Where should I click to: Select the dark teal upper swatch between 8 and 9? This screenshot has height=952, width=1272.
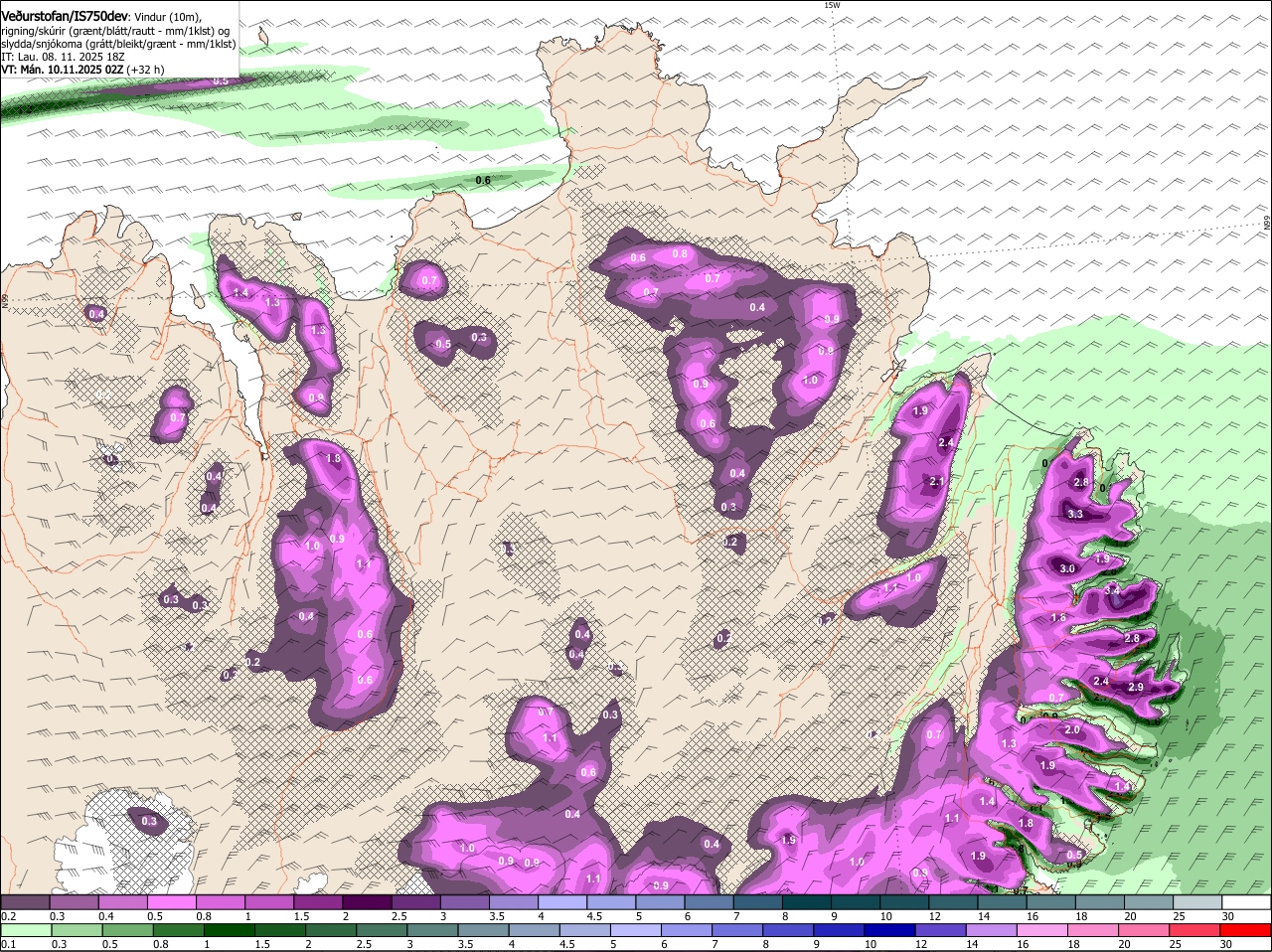(808, 902)
